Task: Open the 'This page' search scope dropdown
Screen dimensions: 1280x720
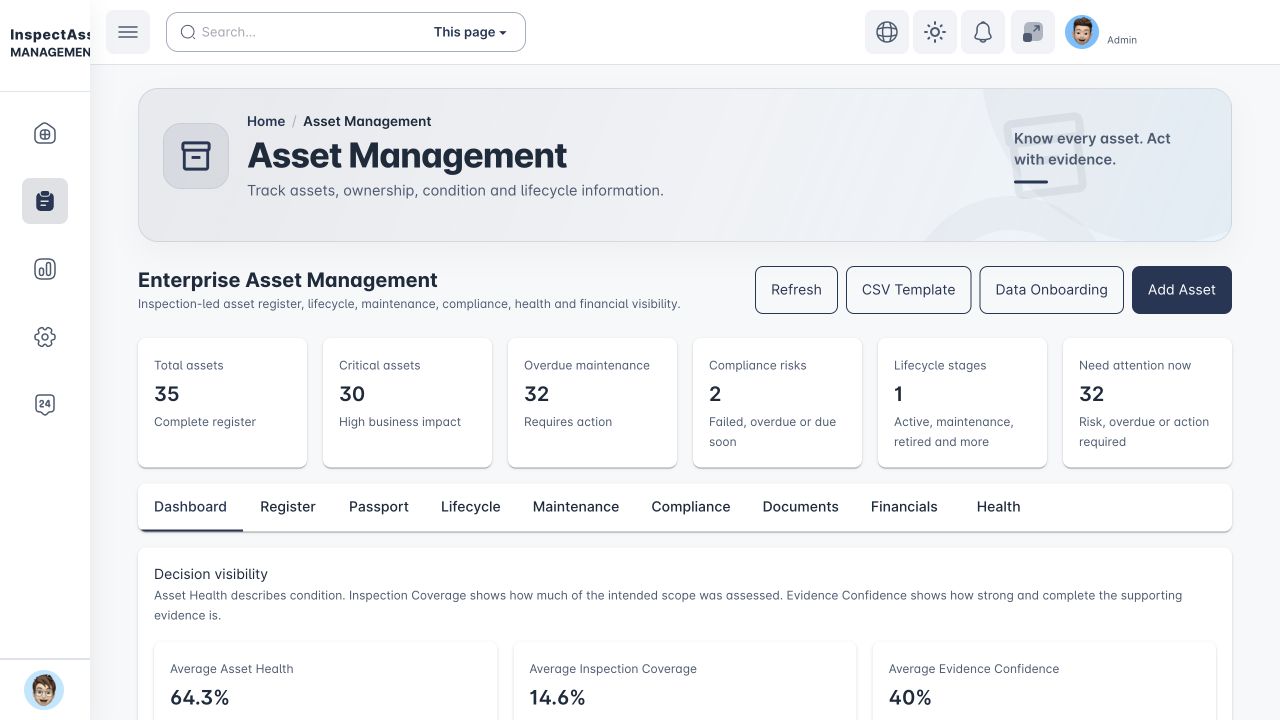Action: click(470, 32)
